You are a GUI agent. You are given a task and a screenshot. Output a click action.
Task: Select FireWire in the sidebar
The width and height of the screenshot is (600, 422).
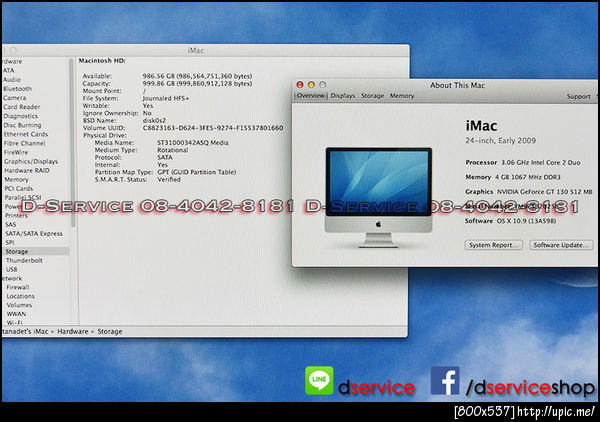pos(16,152)
